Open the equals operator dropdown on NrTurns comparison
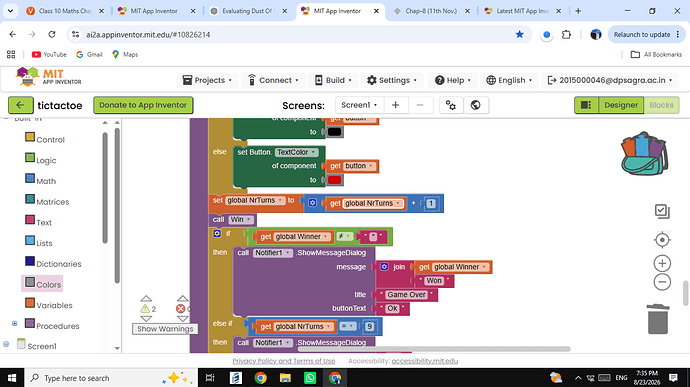690x387 pixels. tap(348, 326)
